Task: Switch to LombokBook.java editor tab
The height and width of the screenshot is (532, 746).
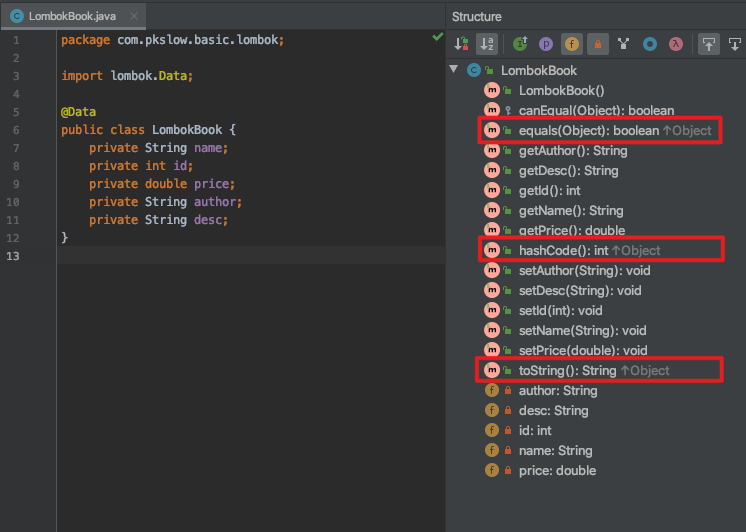Action: tap(72, 16)
